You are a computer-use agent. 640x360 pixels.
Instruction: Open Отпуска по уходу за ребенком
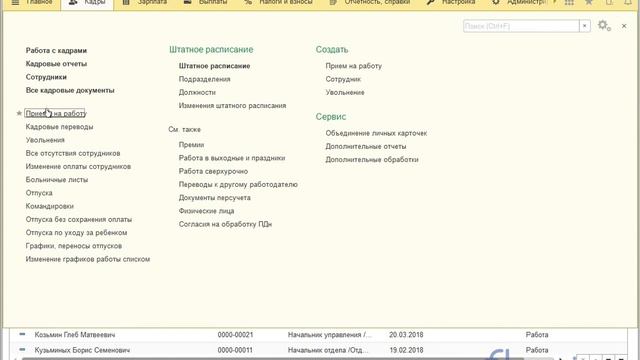click(x=76, y=233)
